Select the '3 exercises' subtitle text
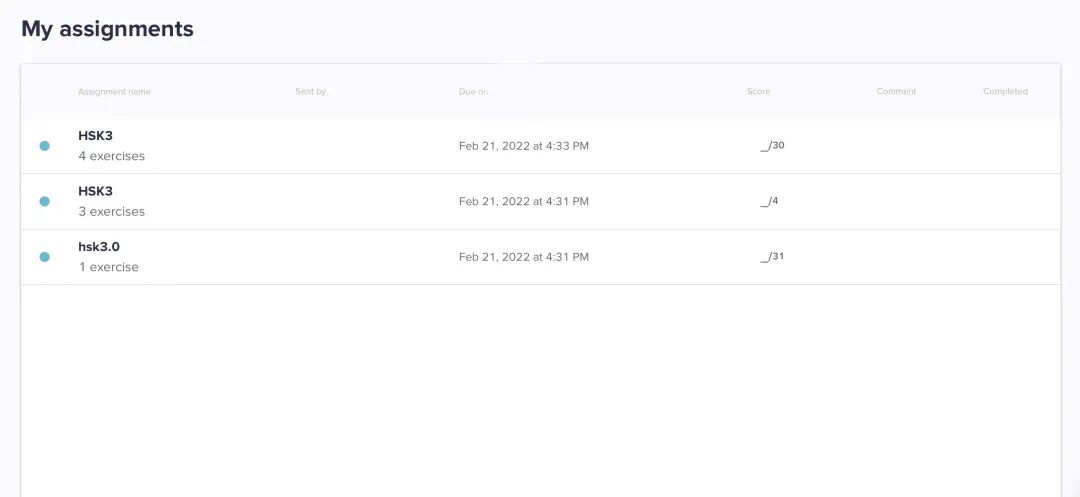Image resolution: width=1080 pixels, height=497 pixels. coord(111,212)
